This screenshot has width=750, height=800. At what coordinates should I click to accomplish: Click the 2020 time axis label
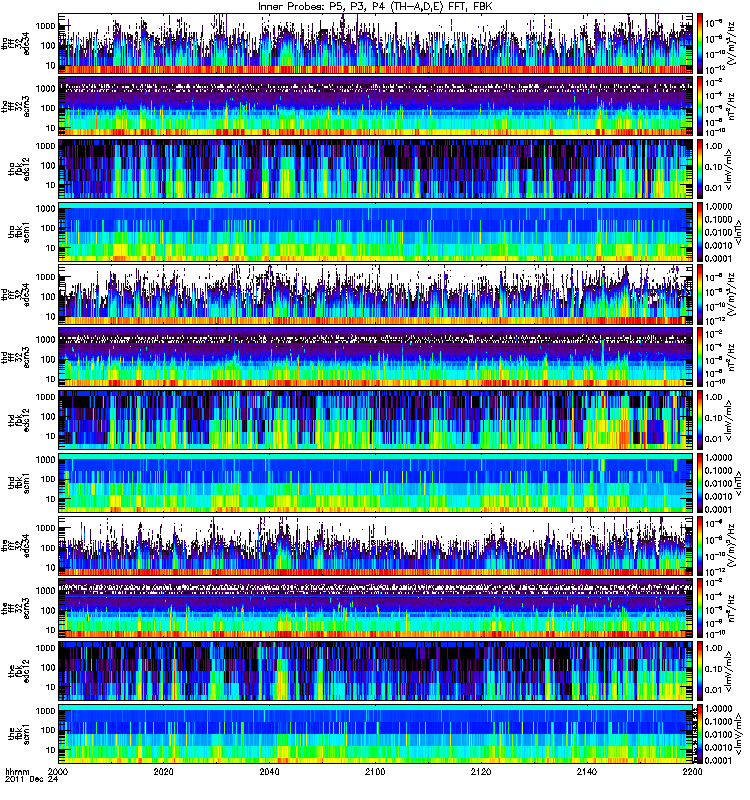[x=163, y=772]
